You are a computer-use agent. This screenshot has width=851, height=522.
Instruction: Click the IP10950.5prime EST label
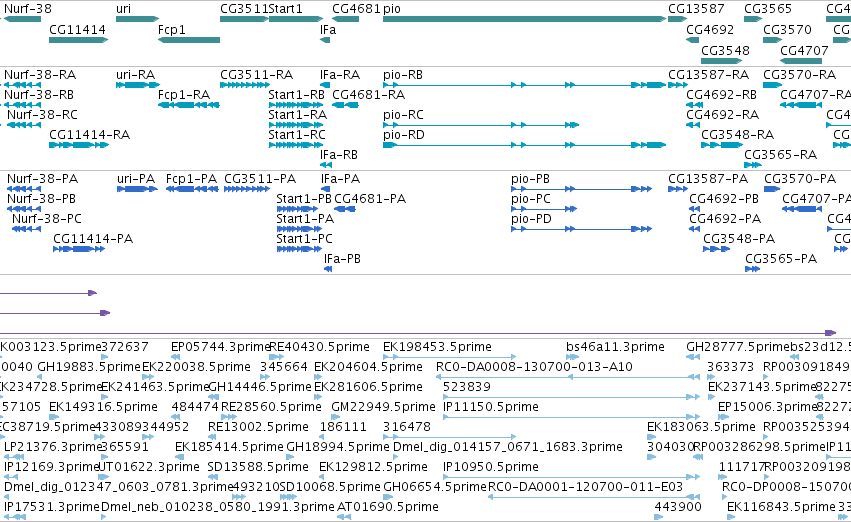click(x=491, y=467)
